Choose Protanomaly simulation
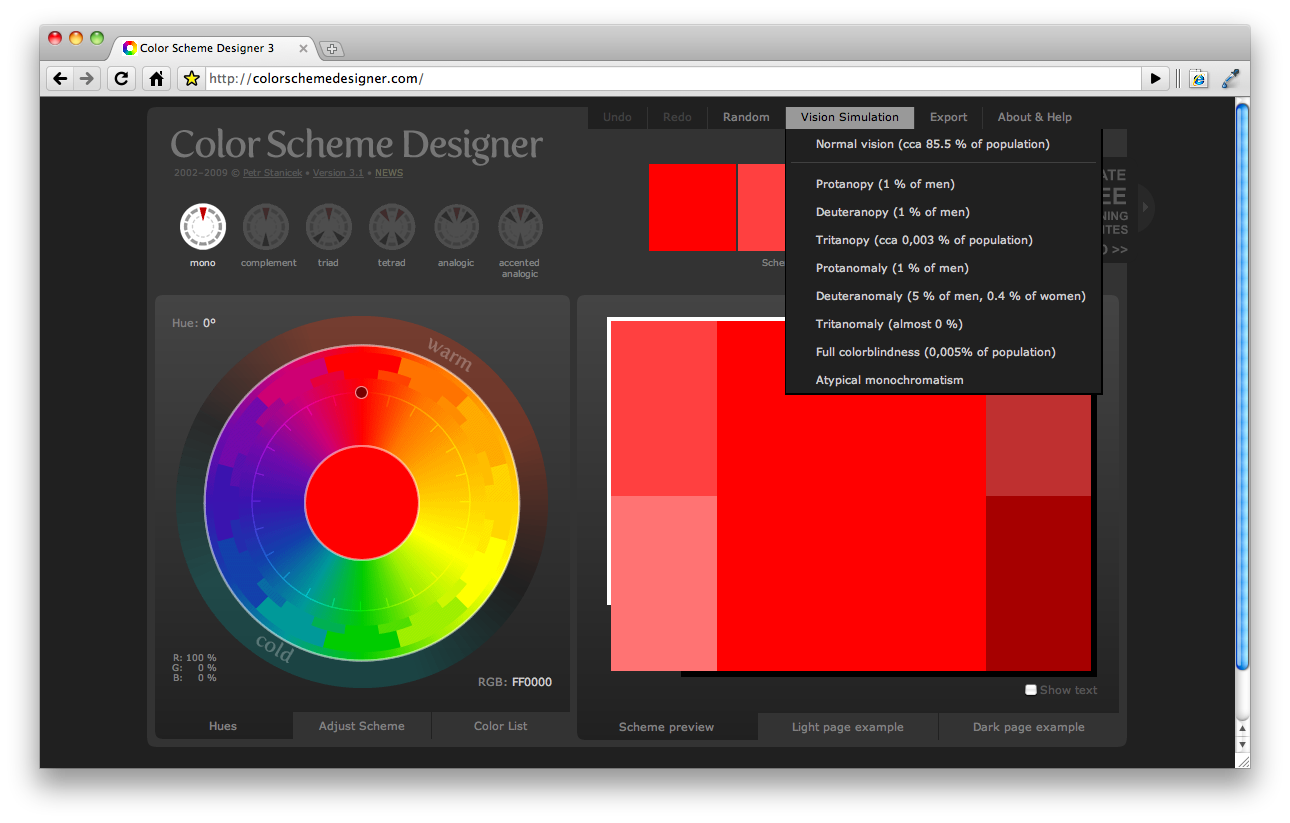Image resolution: width=1290 pixels, height=823 pixels. [892, 268]
